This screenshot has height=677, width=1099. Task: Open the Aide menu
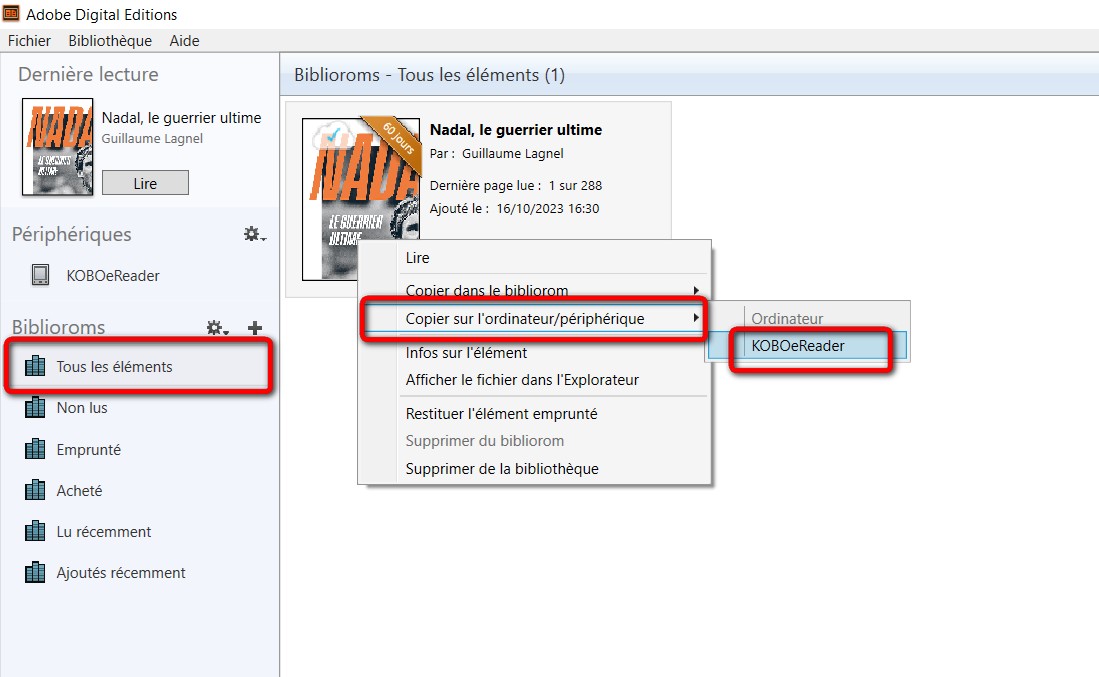click(184, 41)
